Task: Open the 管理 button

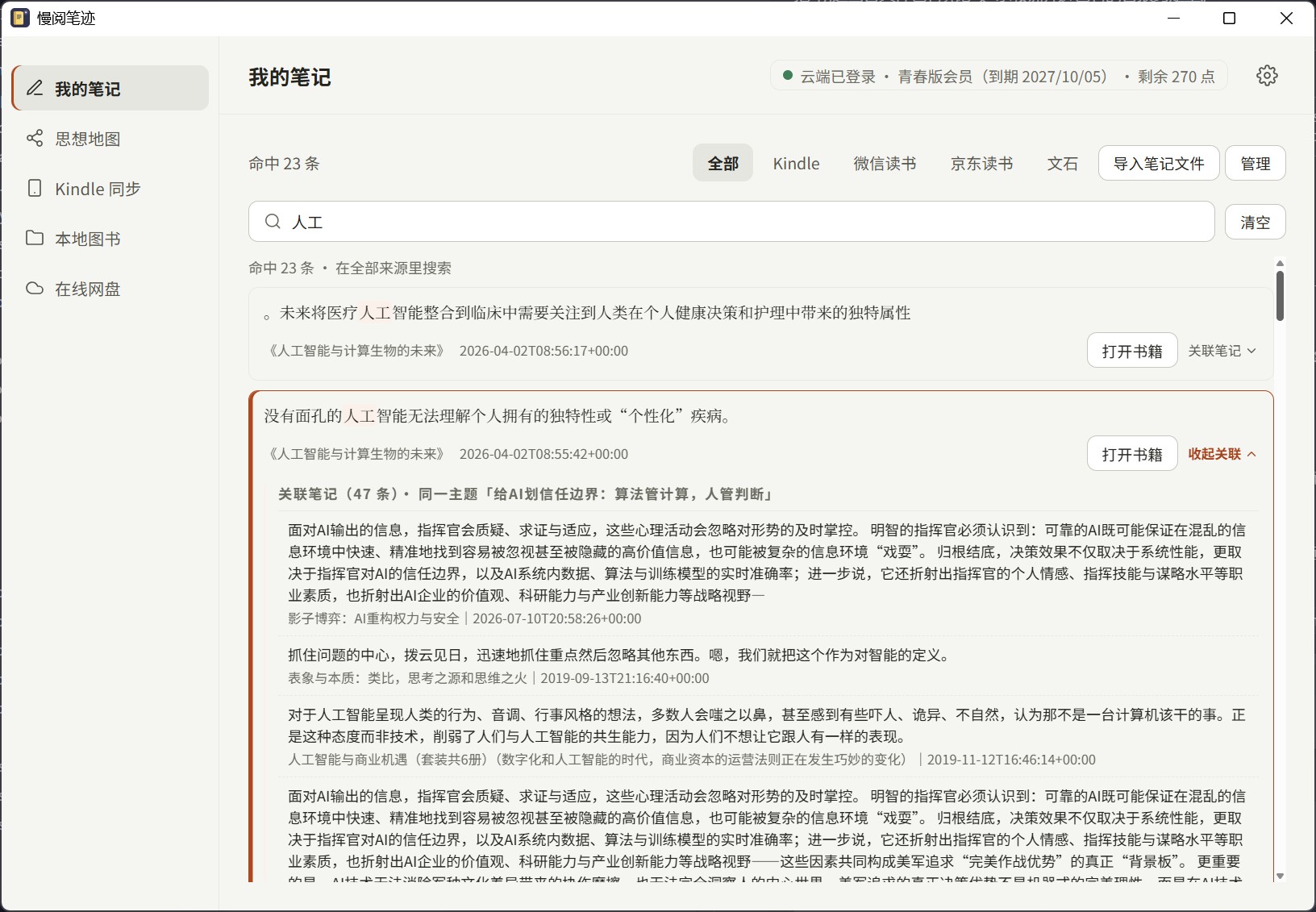Action: [1256, 164]
